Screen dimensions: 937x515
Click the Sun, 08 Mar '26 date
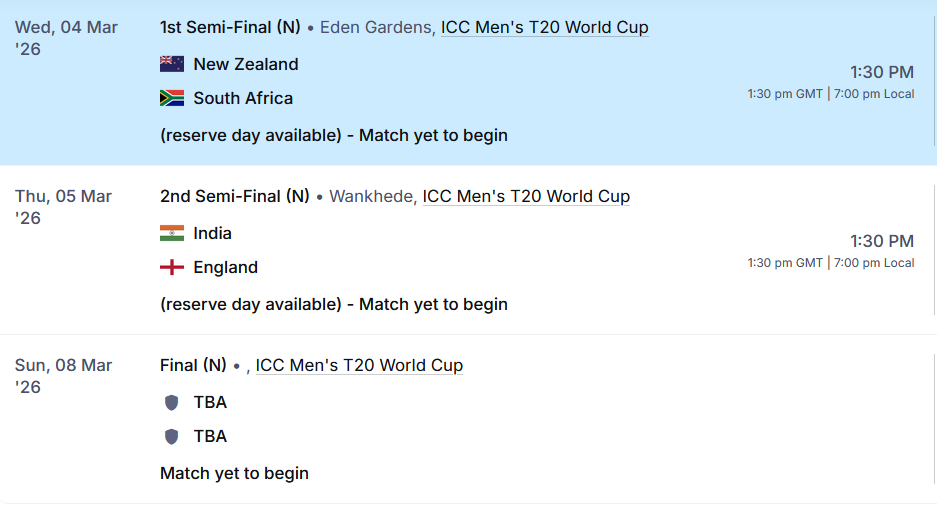[x=63, y=375]
